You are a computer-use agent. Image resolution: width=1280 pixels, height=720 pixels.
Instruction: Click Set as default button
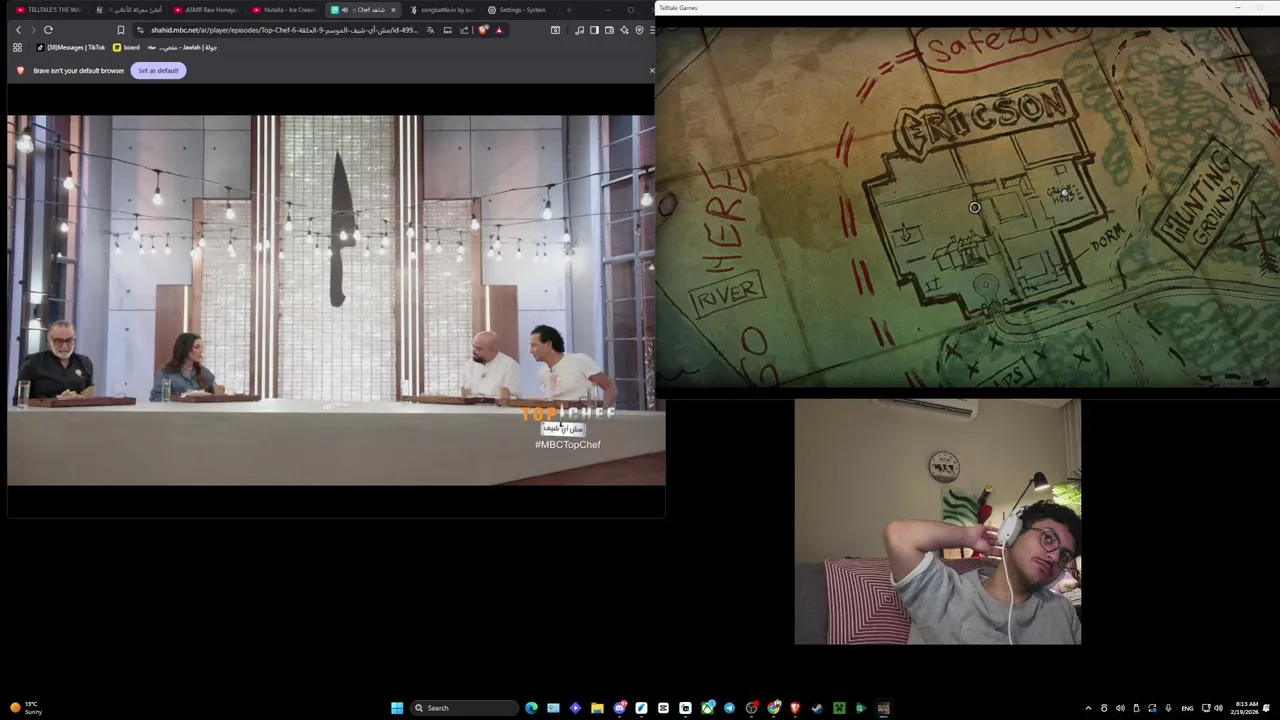tap(158, 70)
